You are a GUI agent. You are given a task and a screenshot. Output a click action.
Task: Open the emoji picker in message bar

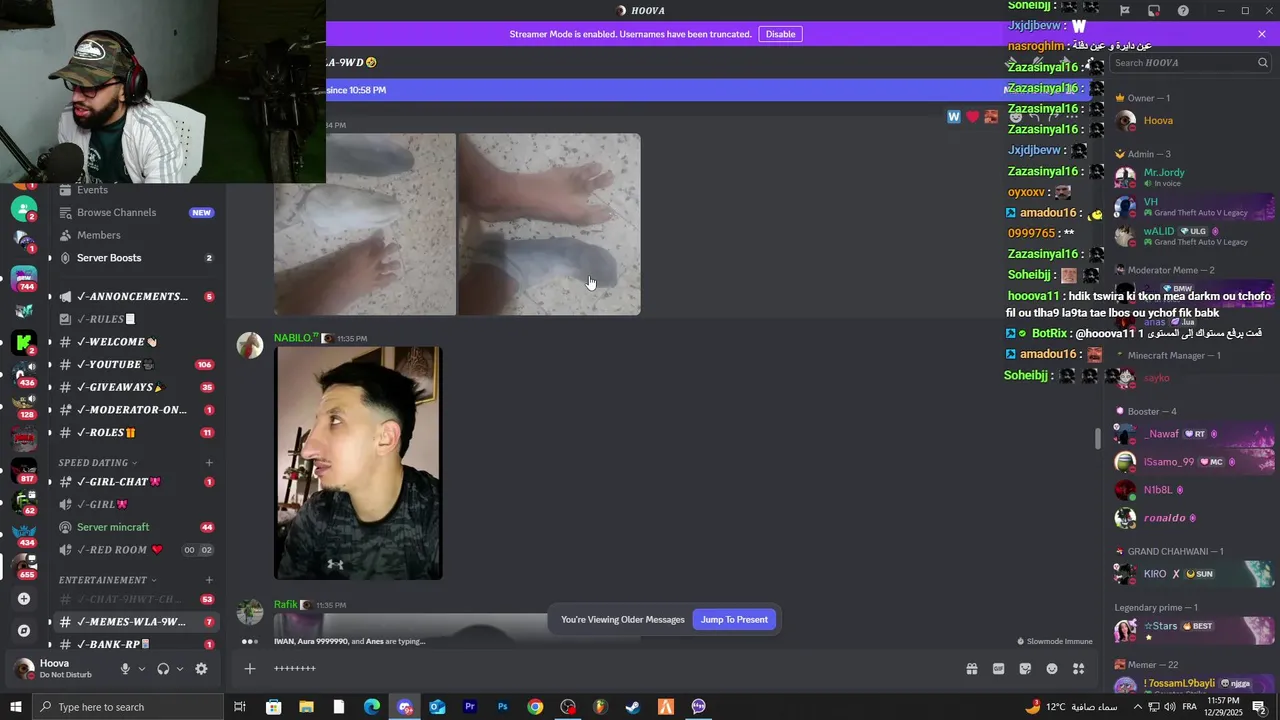click(1052, 669)
